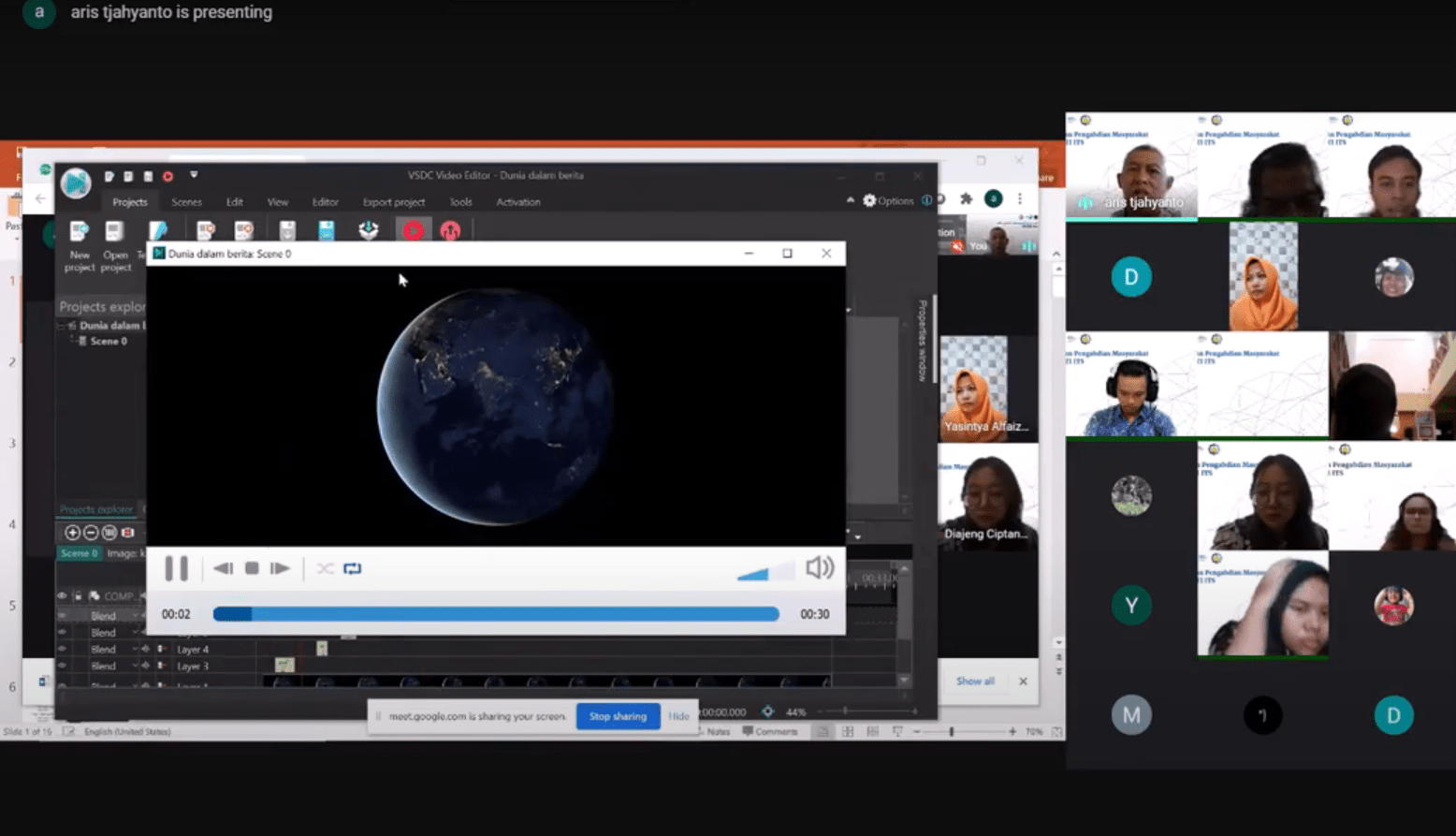Toggle the shuffle button in player
This screenshot has width=1456, height=836.
point(325,568)
